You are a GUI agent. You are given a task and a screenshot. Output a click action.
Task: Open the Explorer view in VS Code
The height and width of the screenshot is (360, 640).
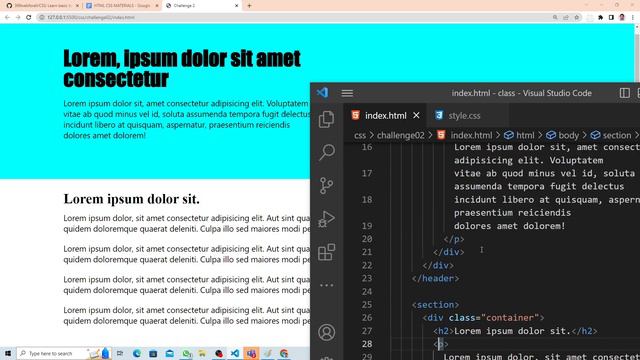(327, 119)
